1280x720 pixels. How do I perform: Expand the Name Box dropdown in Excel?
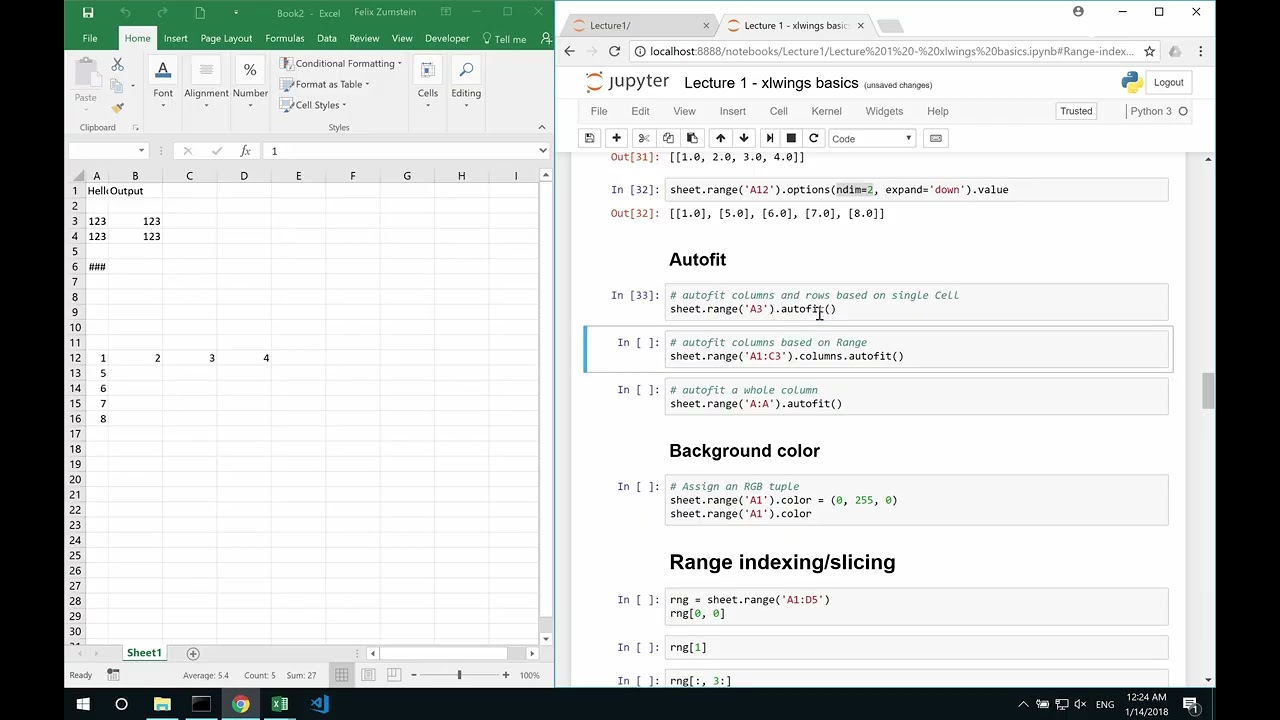point(141,151)
